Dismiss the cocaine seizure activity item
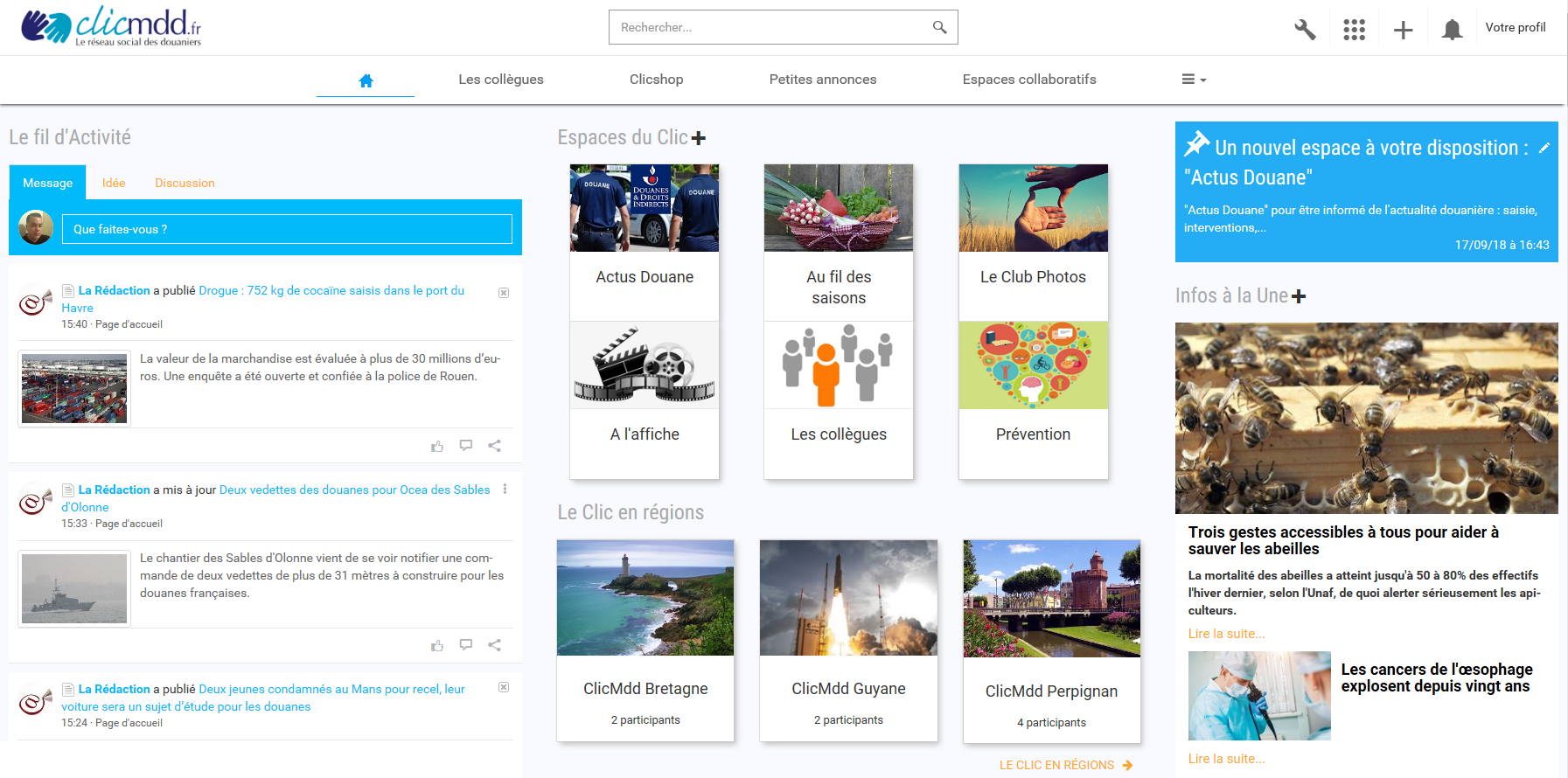 coord(504,293)
